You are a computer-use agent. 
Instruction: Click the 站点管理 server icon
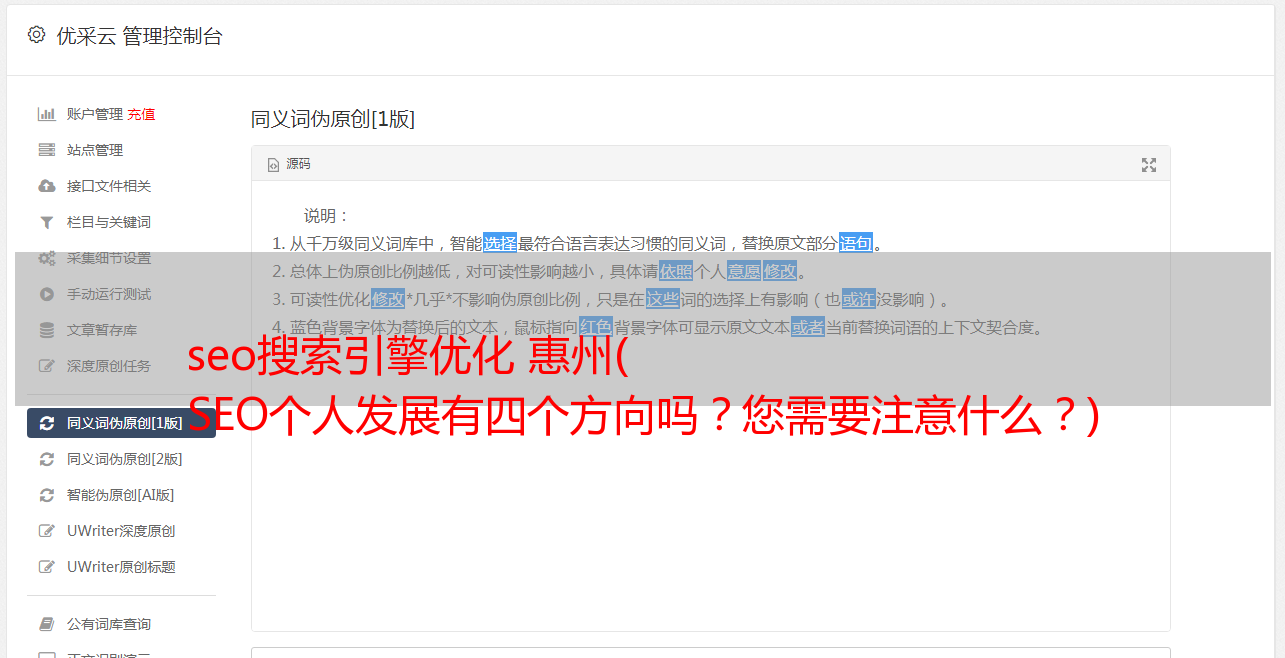click(x=46, y=150)
